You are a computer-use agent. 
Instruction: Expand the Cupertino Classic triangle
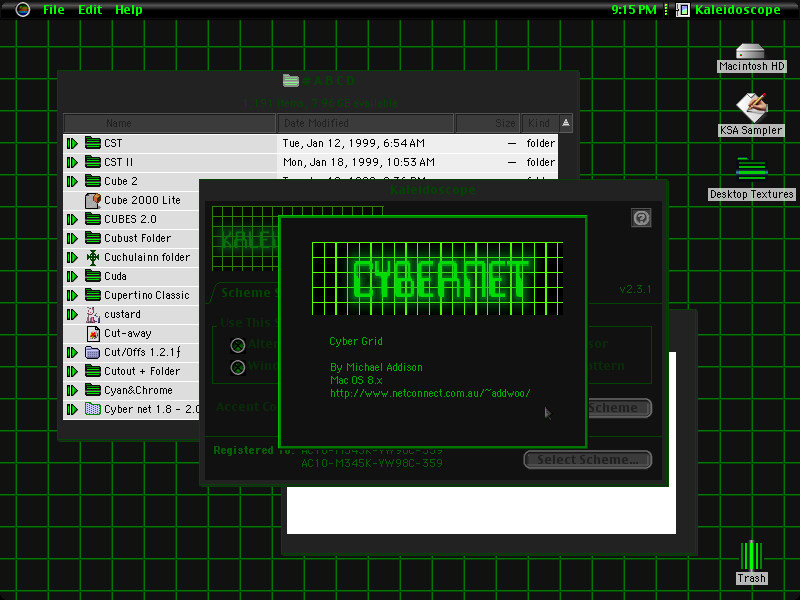point(72,295)
